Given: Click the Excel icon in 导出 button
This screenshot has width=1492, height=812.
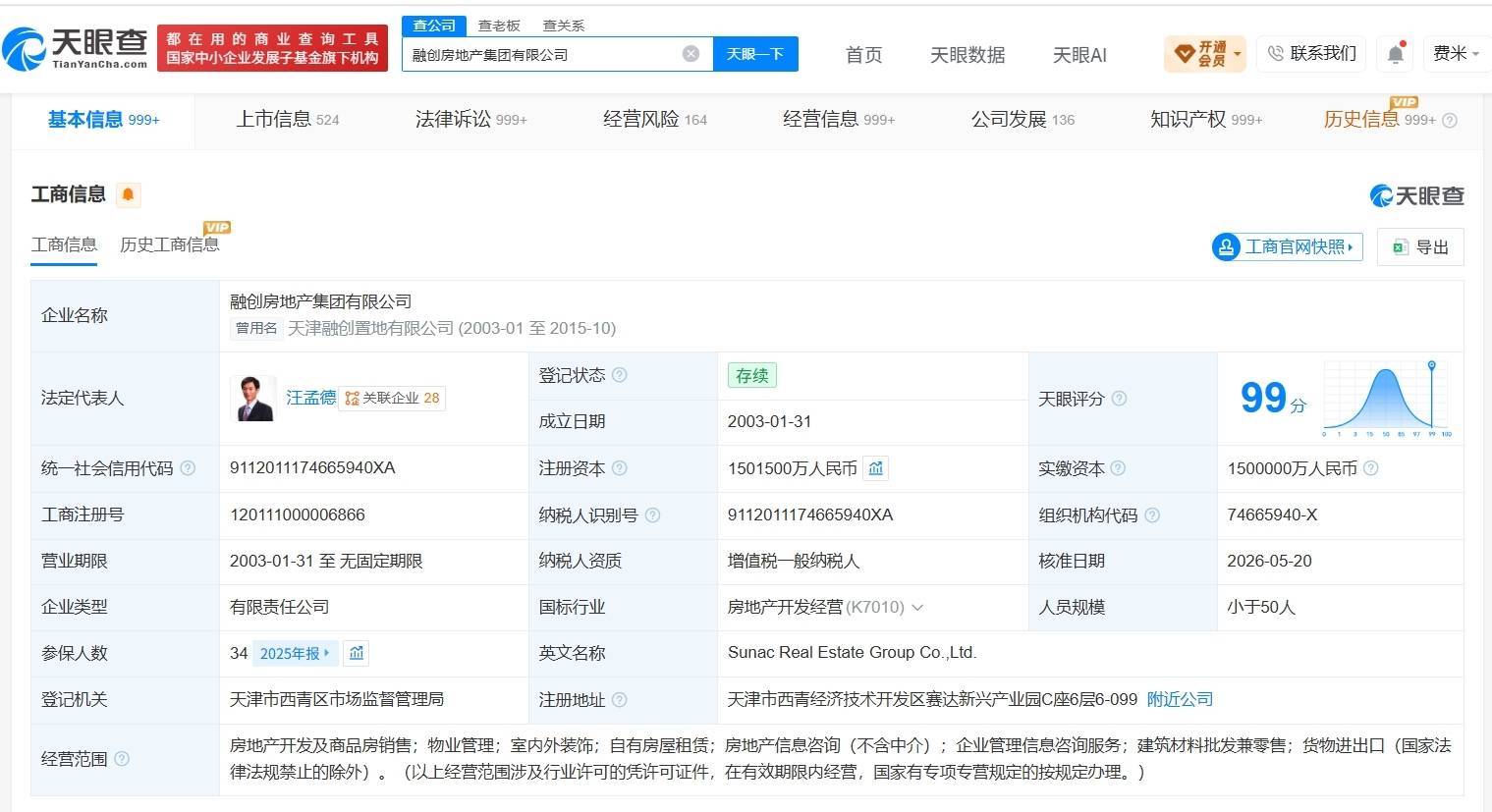Looking at the screenshot, I should coord(1400,247).
